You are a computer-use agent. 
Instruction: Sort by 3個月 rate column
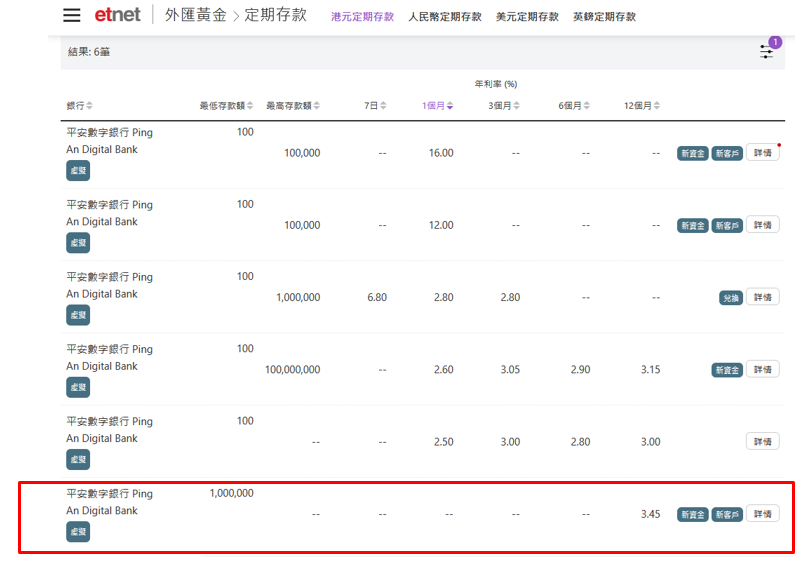(x=504, y=106)
